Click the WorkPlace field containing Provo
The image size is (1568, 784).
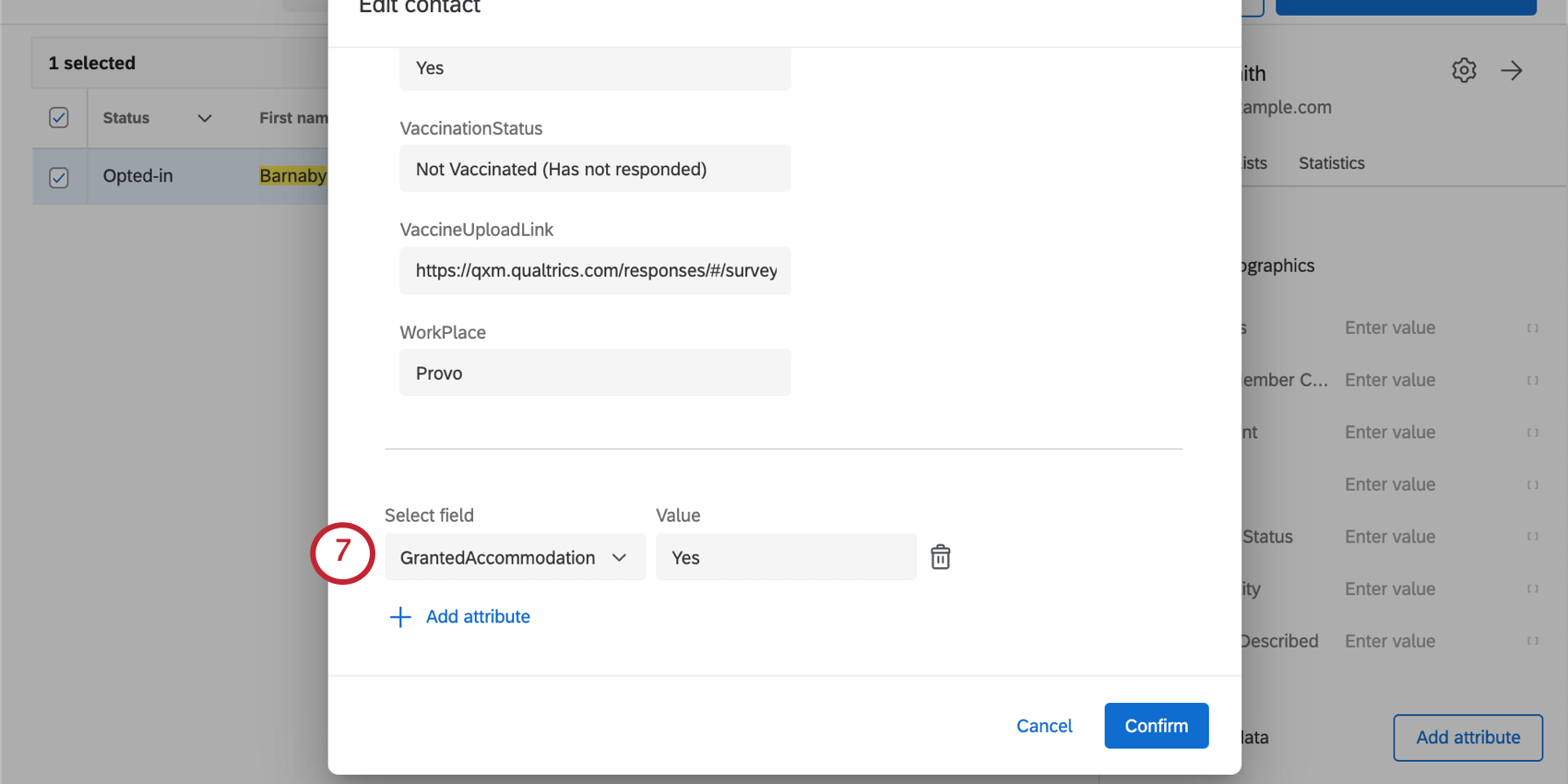[x=595, y=373]
